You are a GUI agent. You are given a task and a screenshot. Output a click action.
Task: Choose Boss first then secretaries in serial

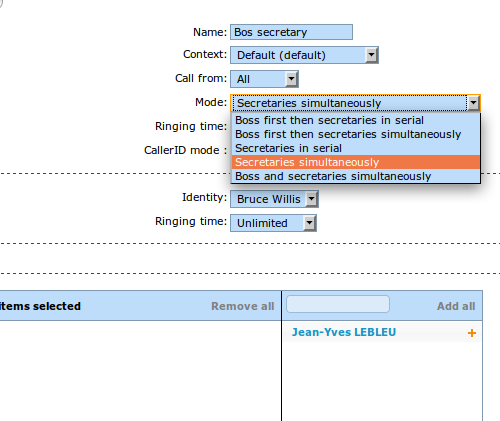pos(356,120)
